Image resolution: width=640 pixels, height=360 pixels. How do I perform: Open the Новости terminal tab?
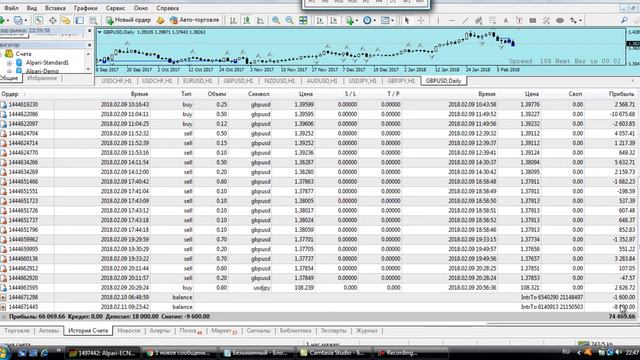coord(129,331)
